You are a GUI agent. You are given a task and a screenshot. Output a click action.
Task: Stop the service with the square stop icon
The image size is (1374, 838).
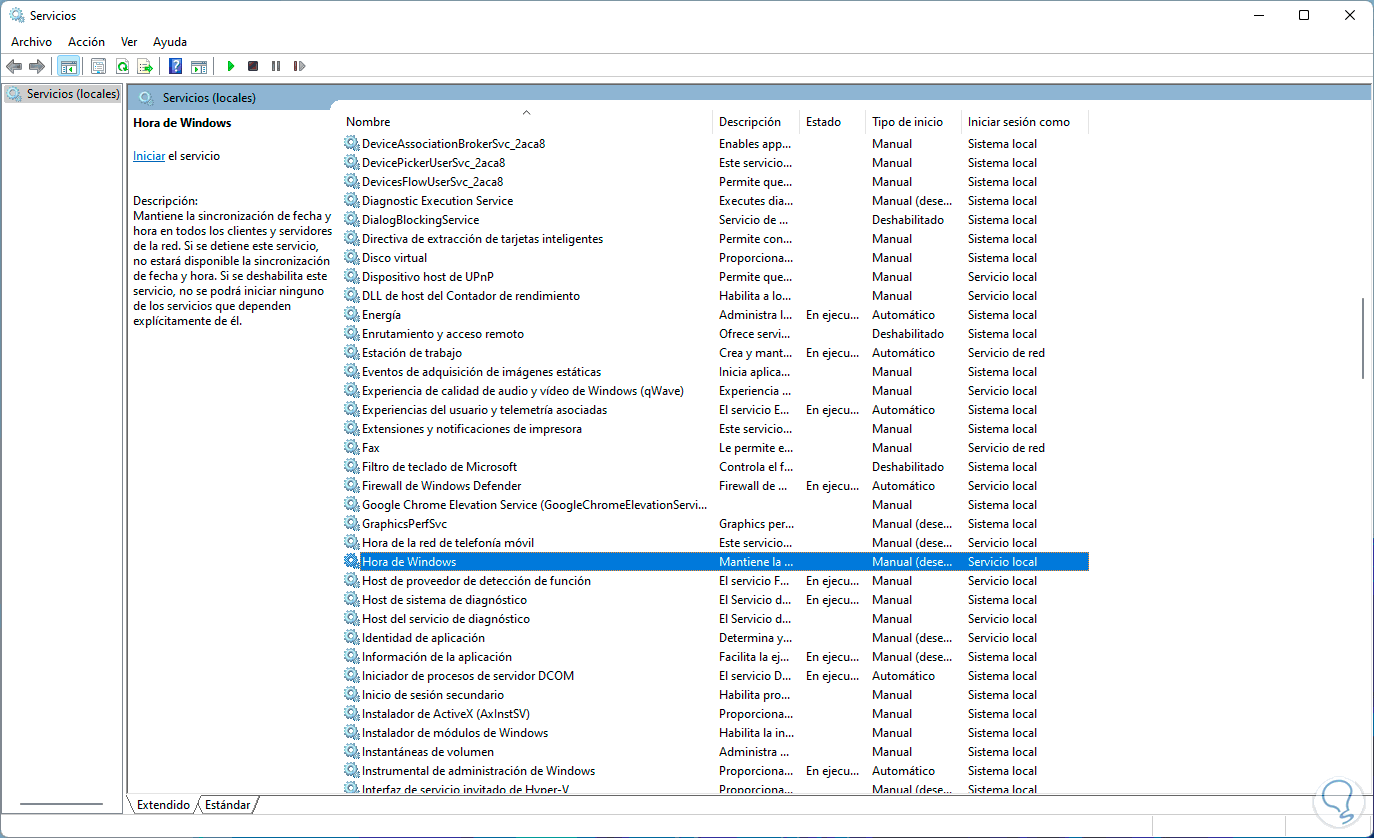coord(253,66)
